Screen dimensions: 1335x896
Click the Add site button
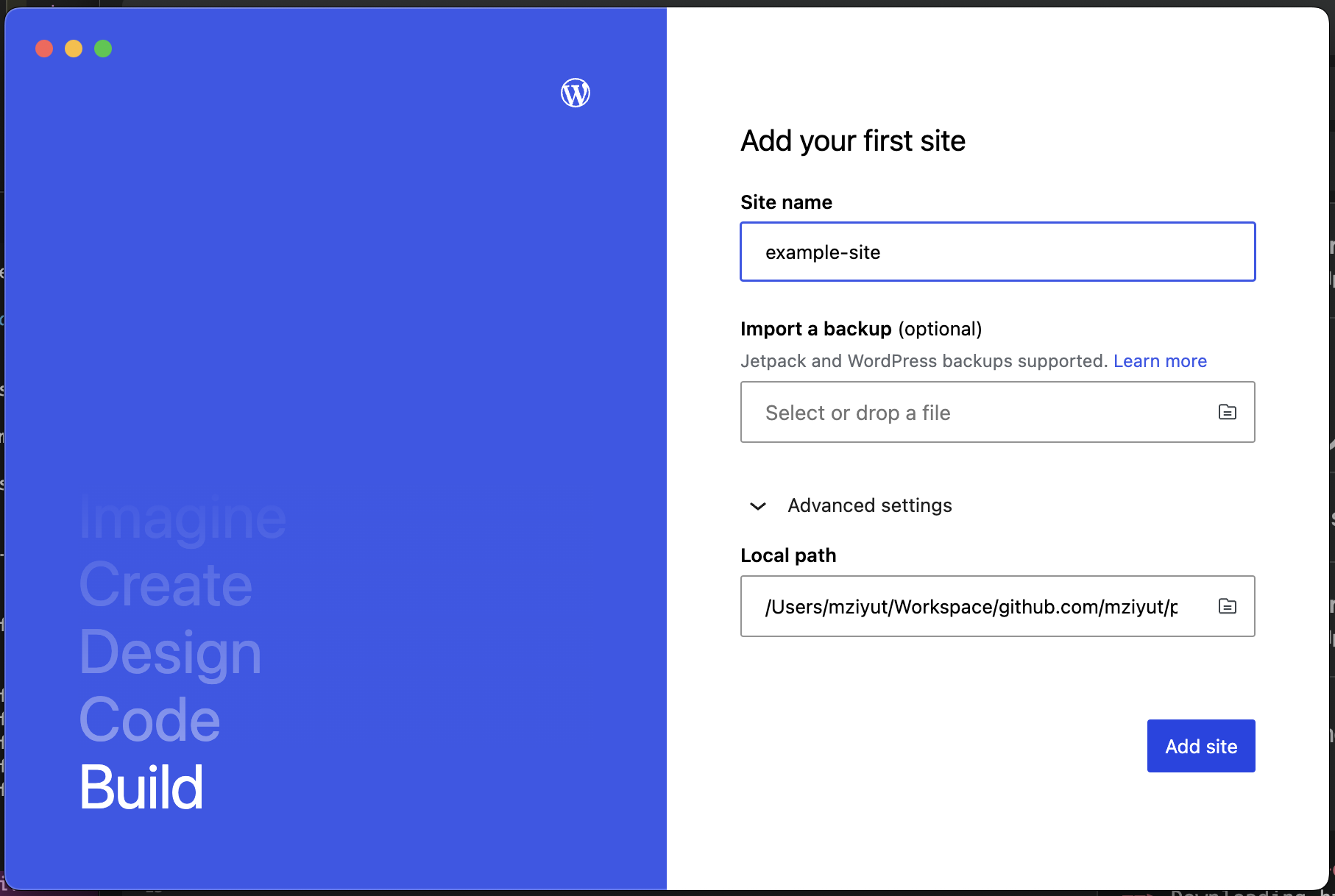(x=1201, y=746)
